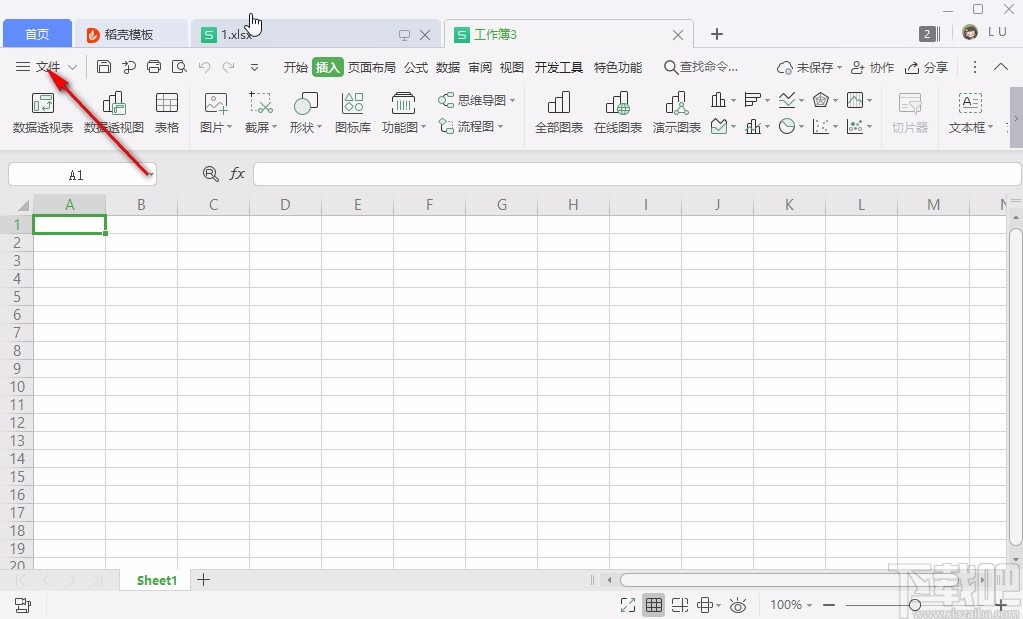Expand the Flowchart (流程图) dropdown arrow
Viewport: 1023px width, 619px height.
tap(501, 126)
